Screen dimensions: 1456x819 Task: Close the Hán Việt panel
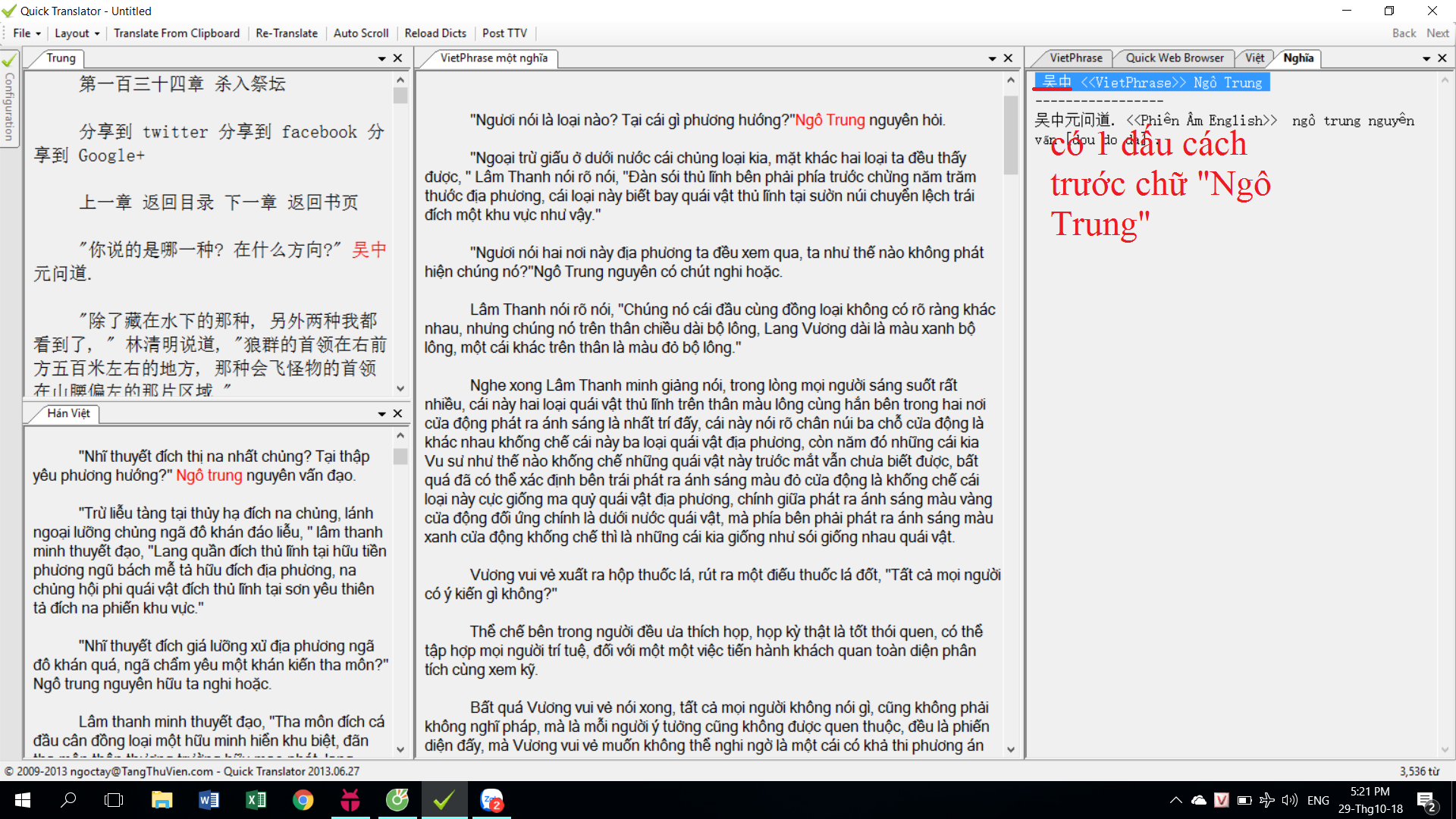(397, 413)
